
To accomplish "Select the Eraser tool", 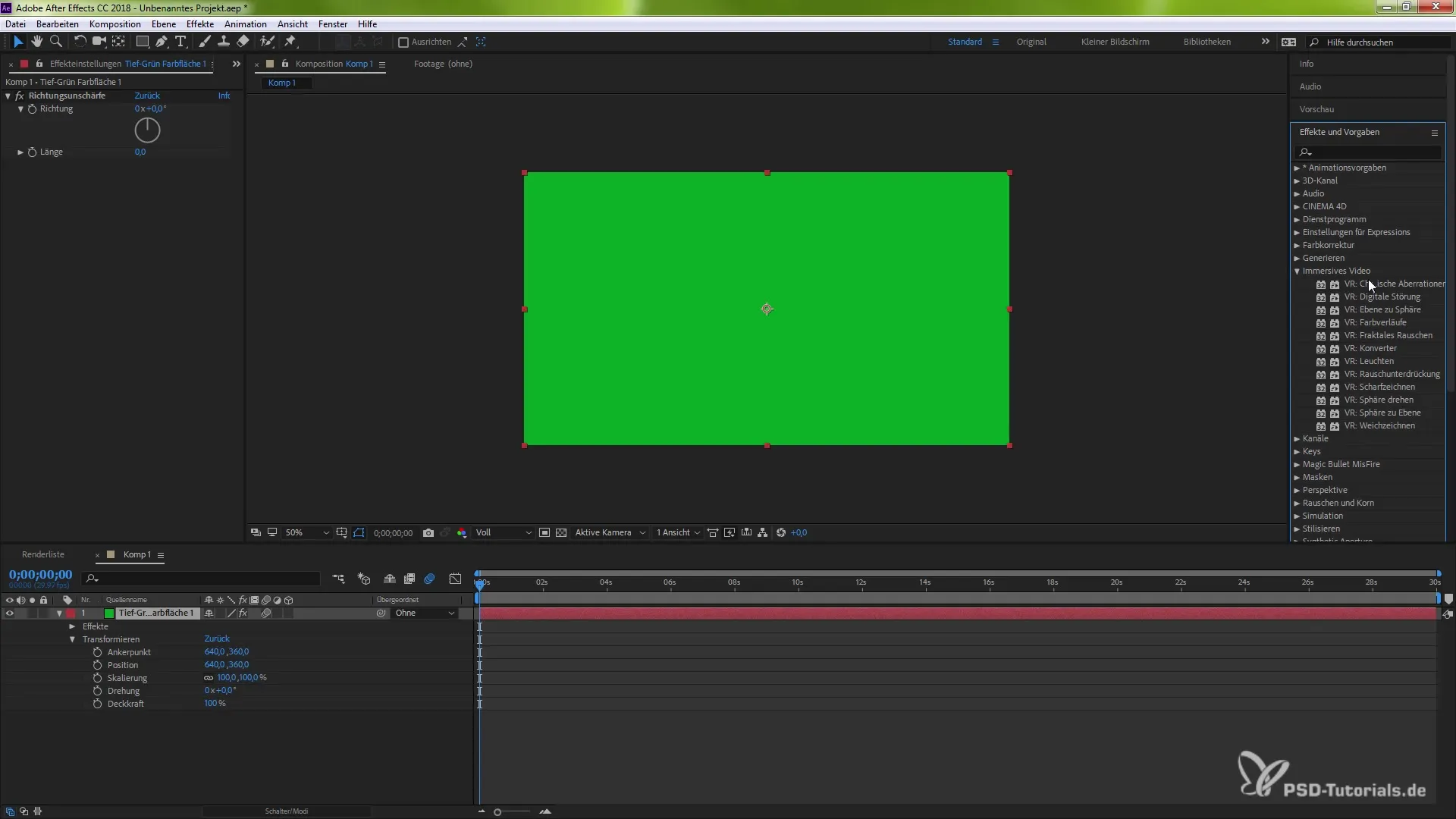I will point(243,42).
